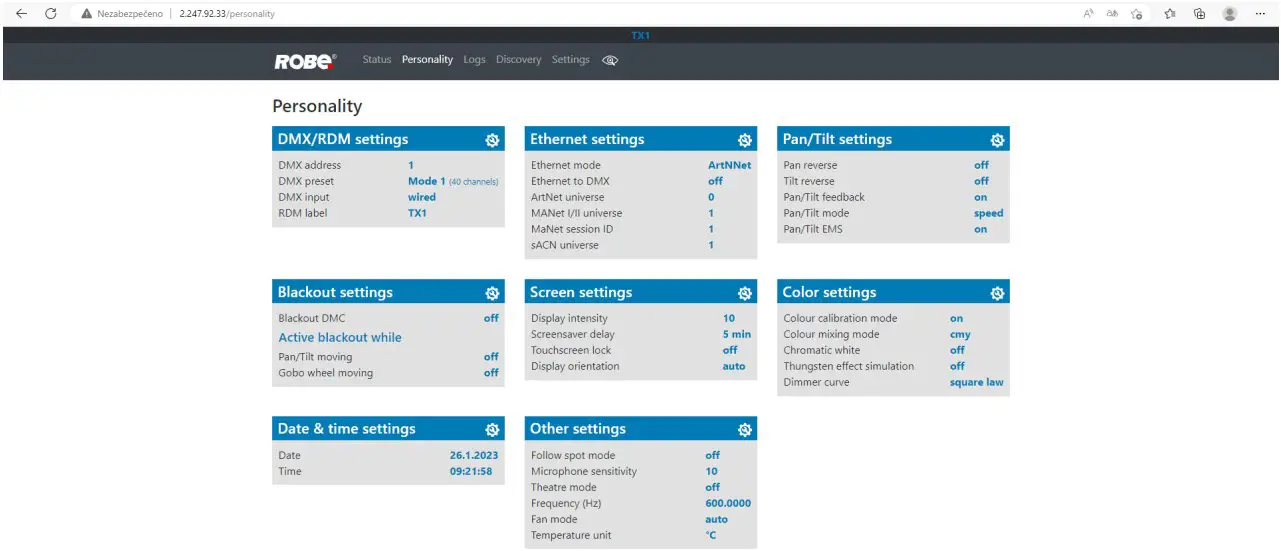
Task: Click Chromatic white off value
Action: 957,350
